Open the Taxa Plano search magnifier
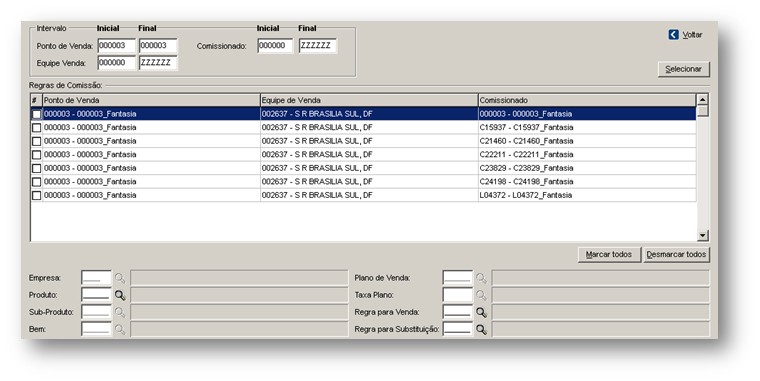Image resolution: width=760 pixels, height=381 pixels. click(481, 295)
